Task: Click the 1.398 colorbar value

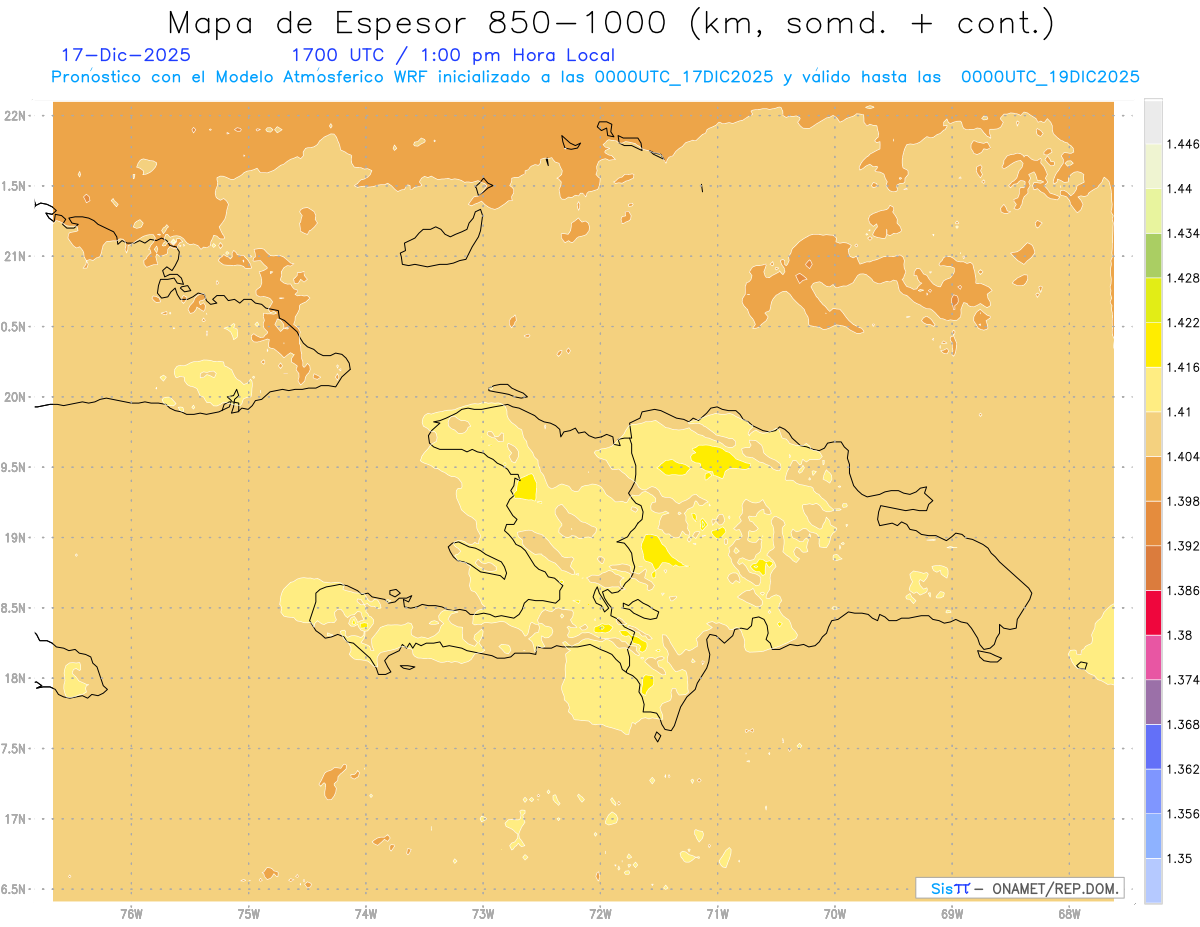Action: pos(1182,501)
